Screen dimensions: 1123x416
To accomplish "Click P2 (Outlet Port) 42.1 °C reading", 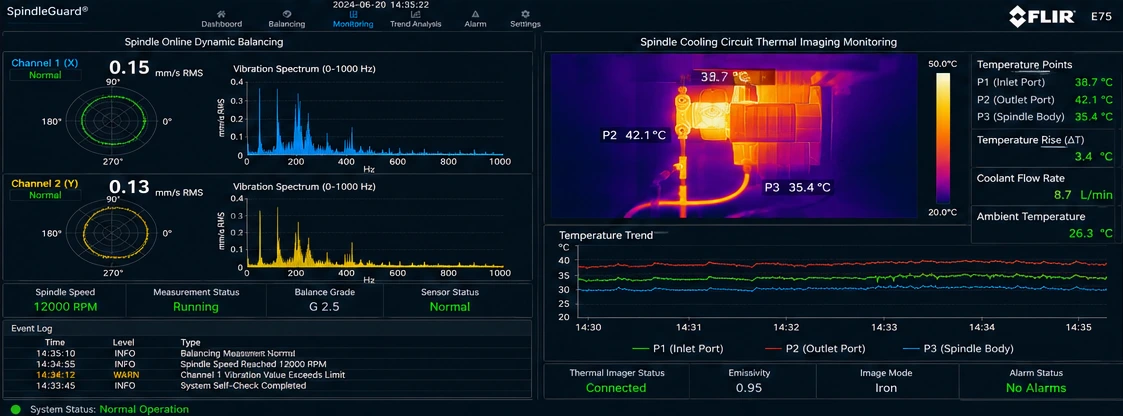I will [x=1044, y=100].
